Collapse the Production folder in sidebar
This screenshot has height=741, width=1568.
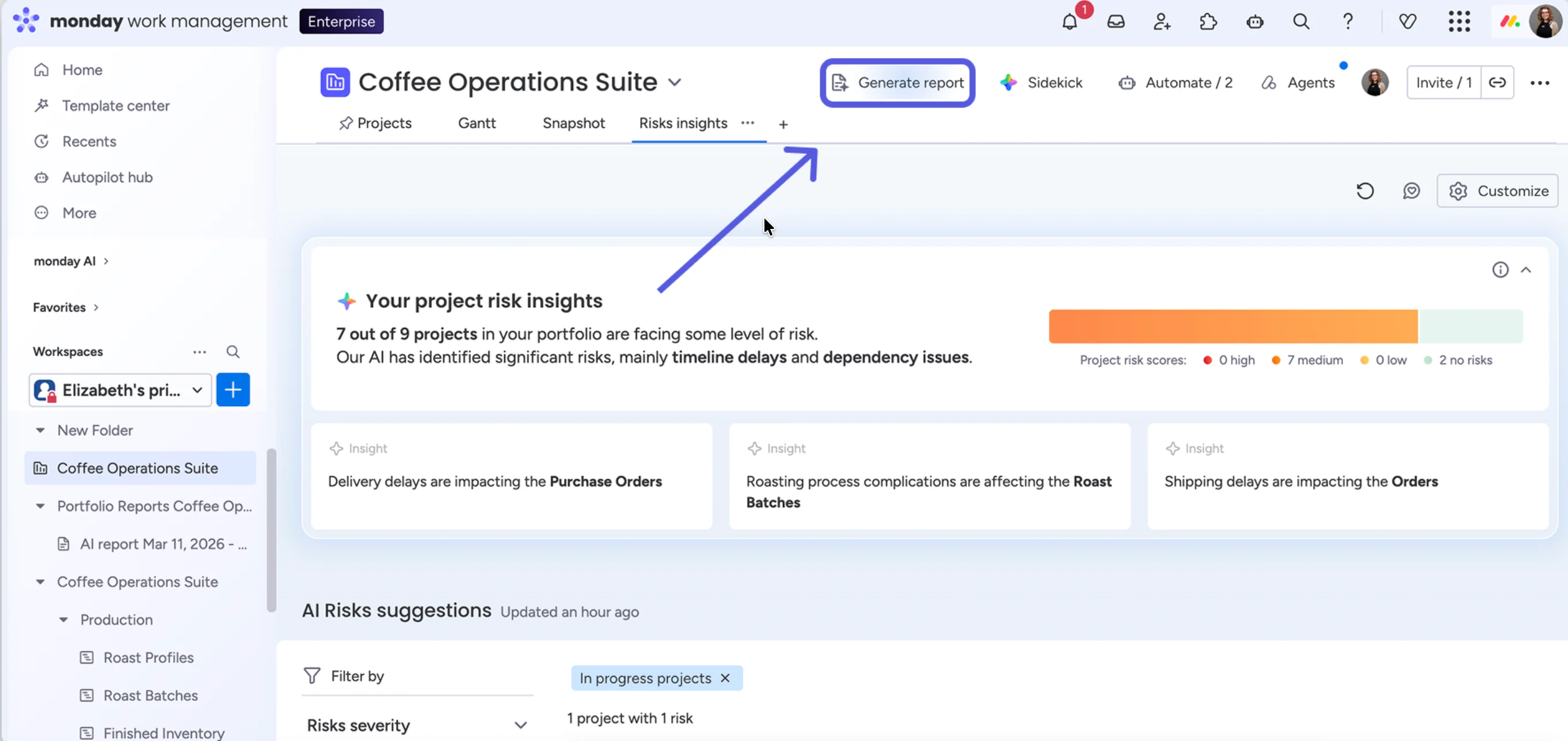coord(63,620)
